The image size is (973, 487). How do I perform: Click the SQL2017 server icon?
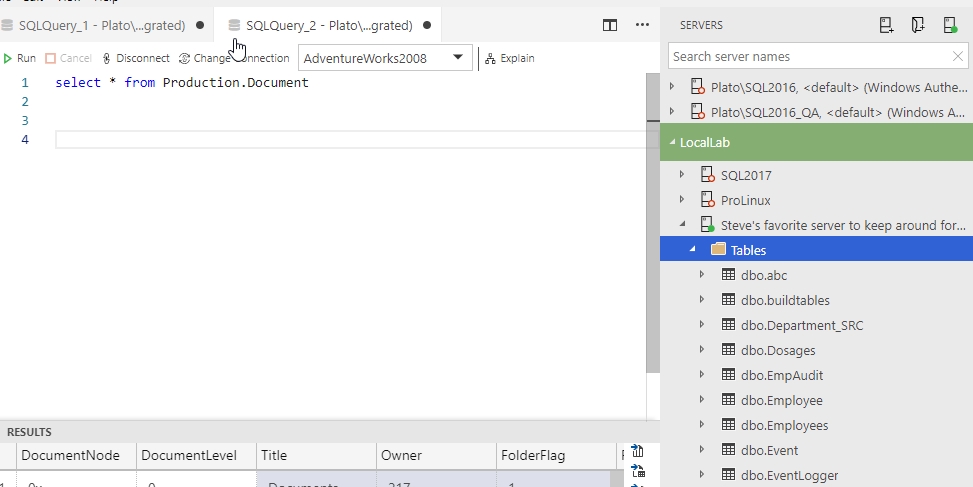(x=707, y=174)
